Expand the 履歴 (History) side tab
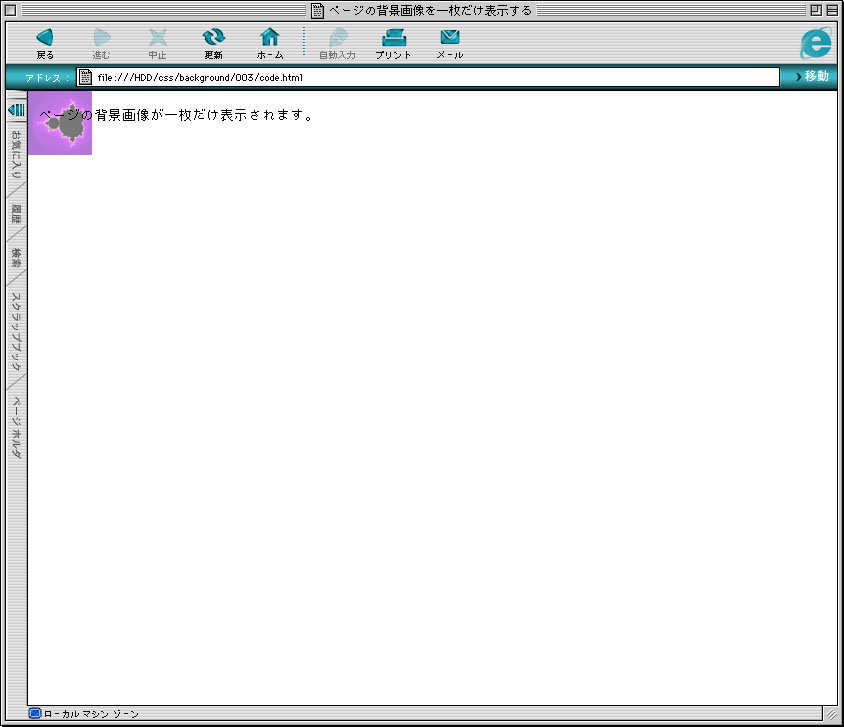Image resolution: width=844 pixels, height=727 pixels. click(x=16, y=213)
